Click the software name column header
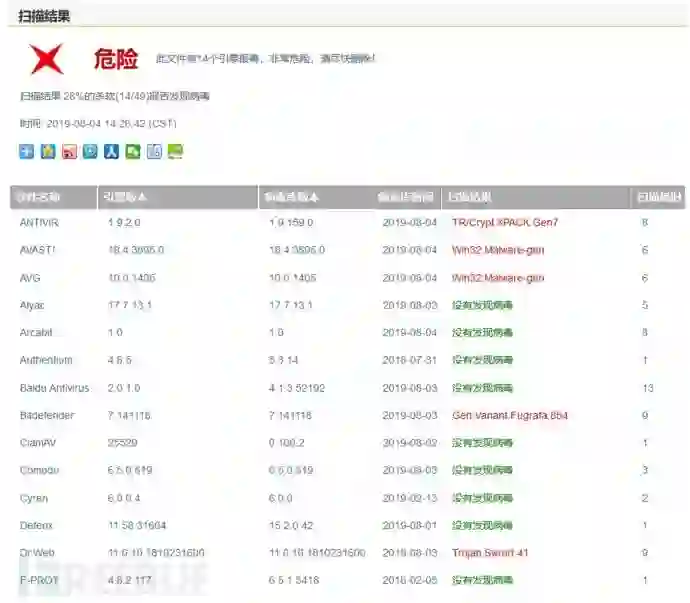This screenshot has height=603, width=690. coord(54,197)
